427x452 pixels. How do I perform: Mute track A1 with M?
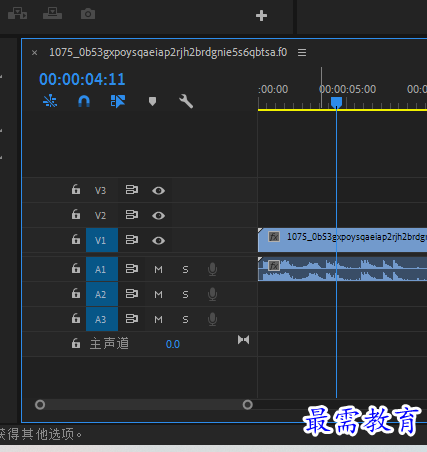(158, 269)
